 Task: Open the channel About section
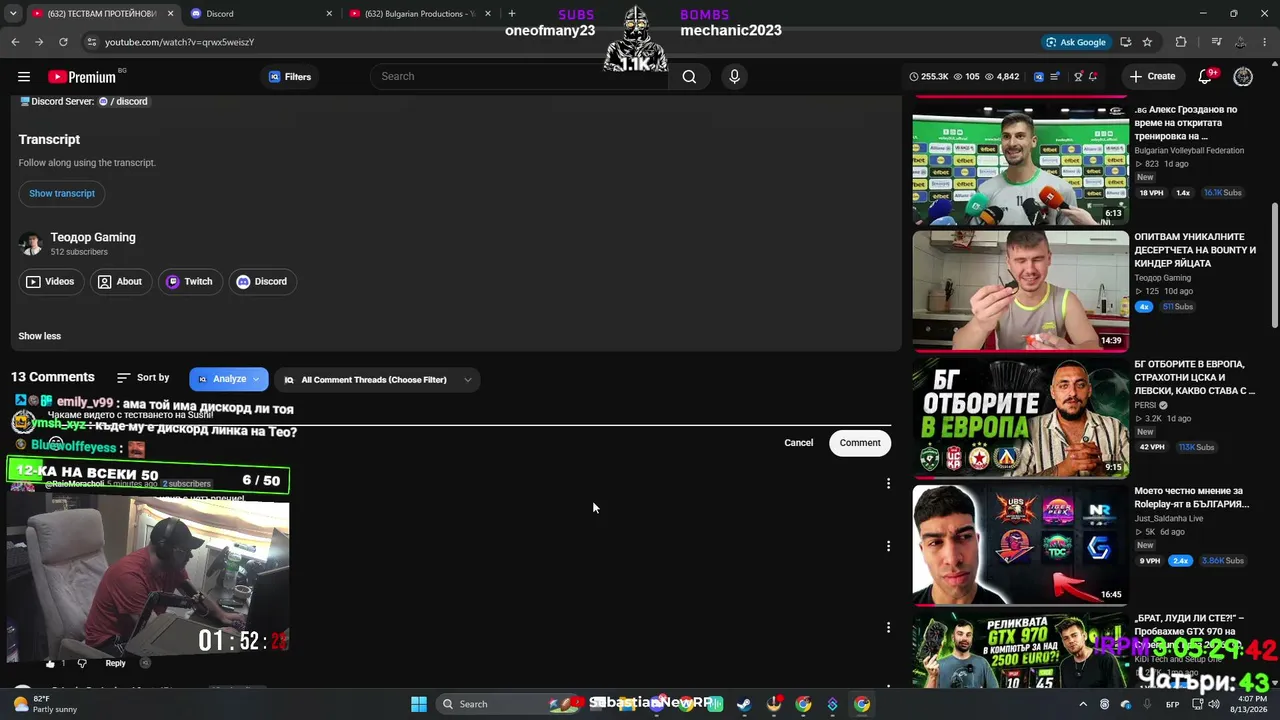point(120,282)
